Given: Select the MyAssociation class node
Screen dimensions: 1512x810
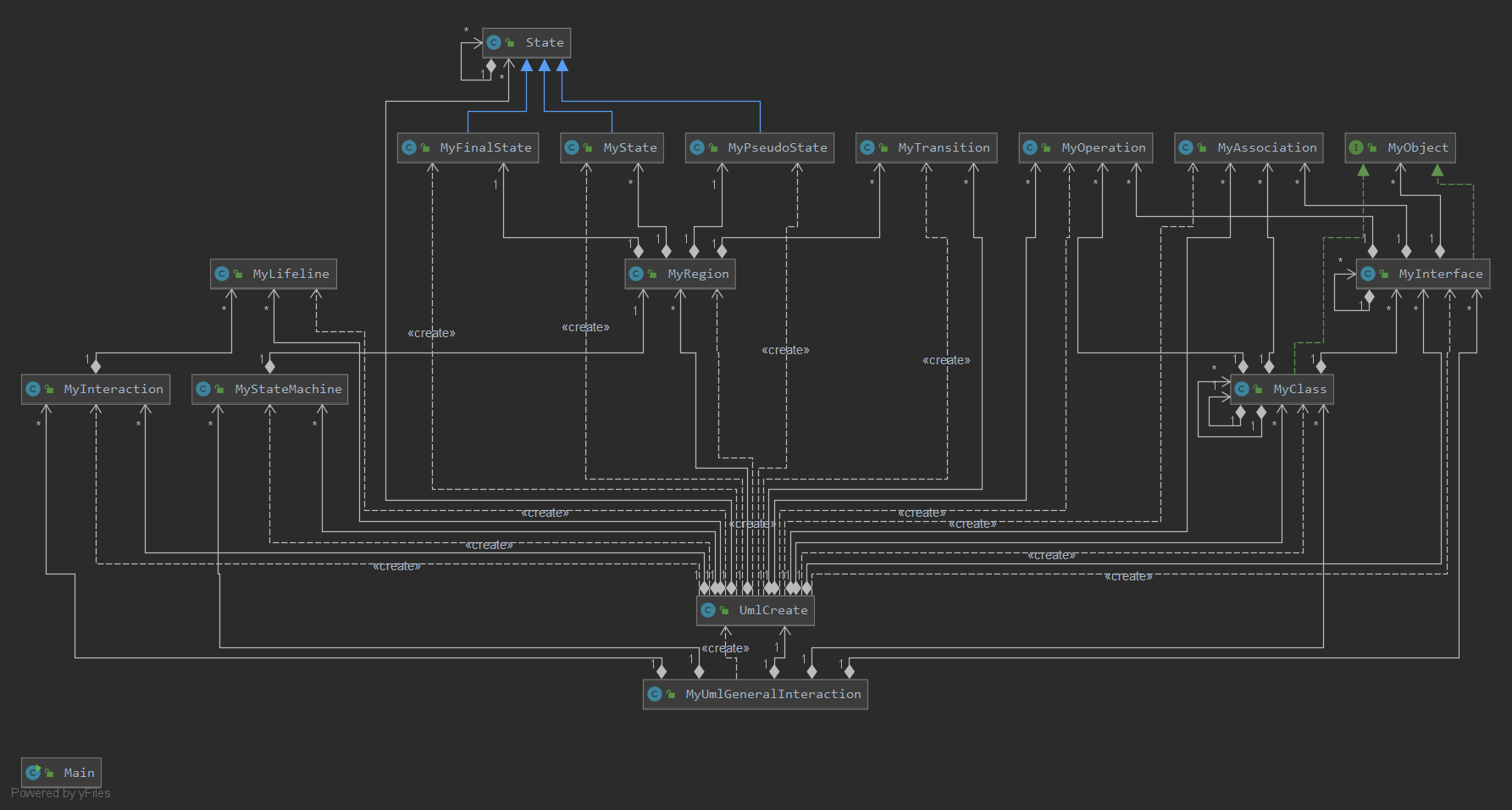Looking at the screenshot, I should (1249, 147).
